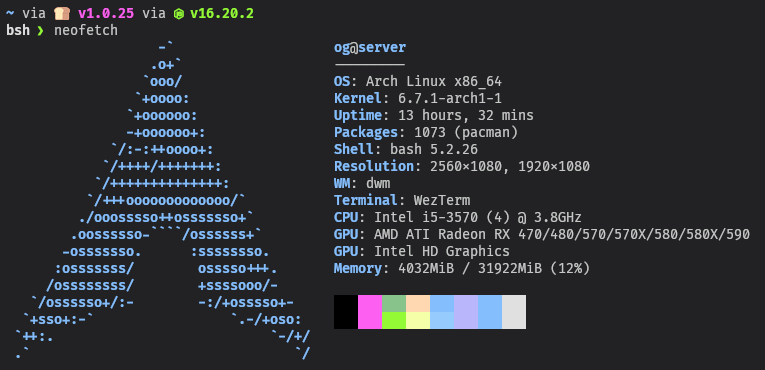
Task: Click the 'Shell' label
Action: [354, 149]
